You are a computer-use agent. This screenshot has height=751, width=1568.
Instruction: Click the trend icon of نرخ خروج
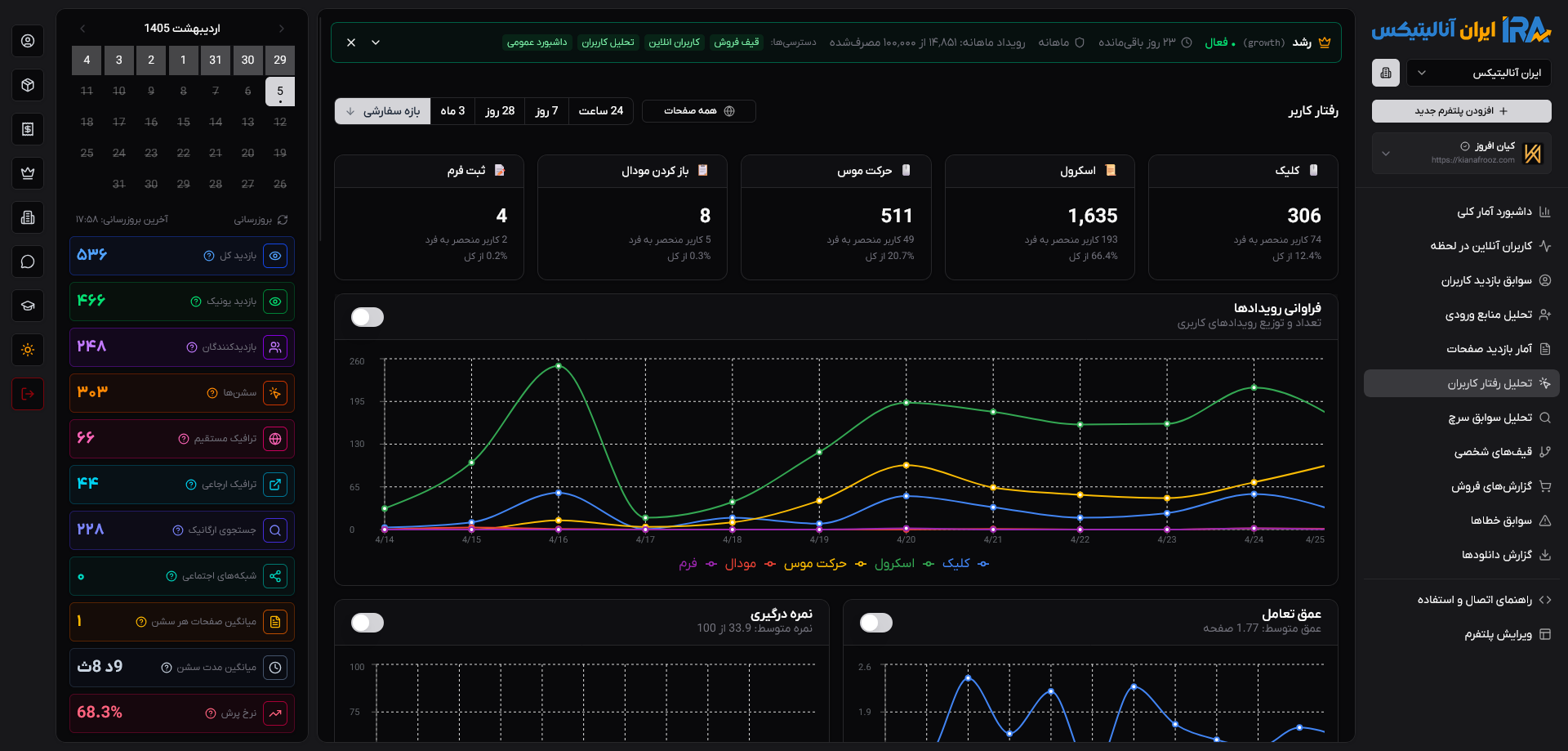[x=275, y=713]
